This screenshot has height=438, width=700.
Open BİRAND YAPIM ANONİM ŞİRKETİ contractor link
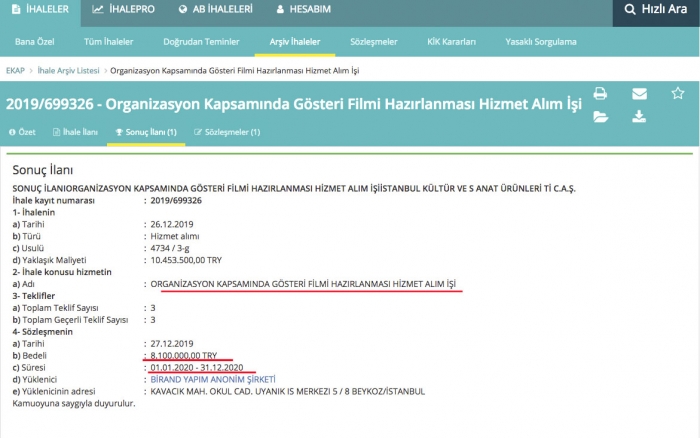[x=207, y=380]
